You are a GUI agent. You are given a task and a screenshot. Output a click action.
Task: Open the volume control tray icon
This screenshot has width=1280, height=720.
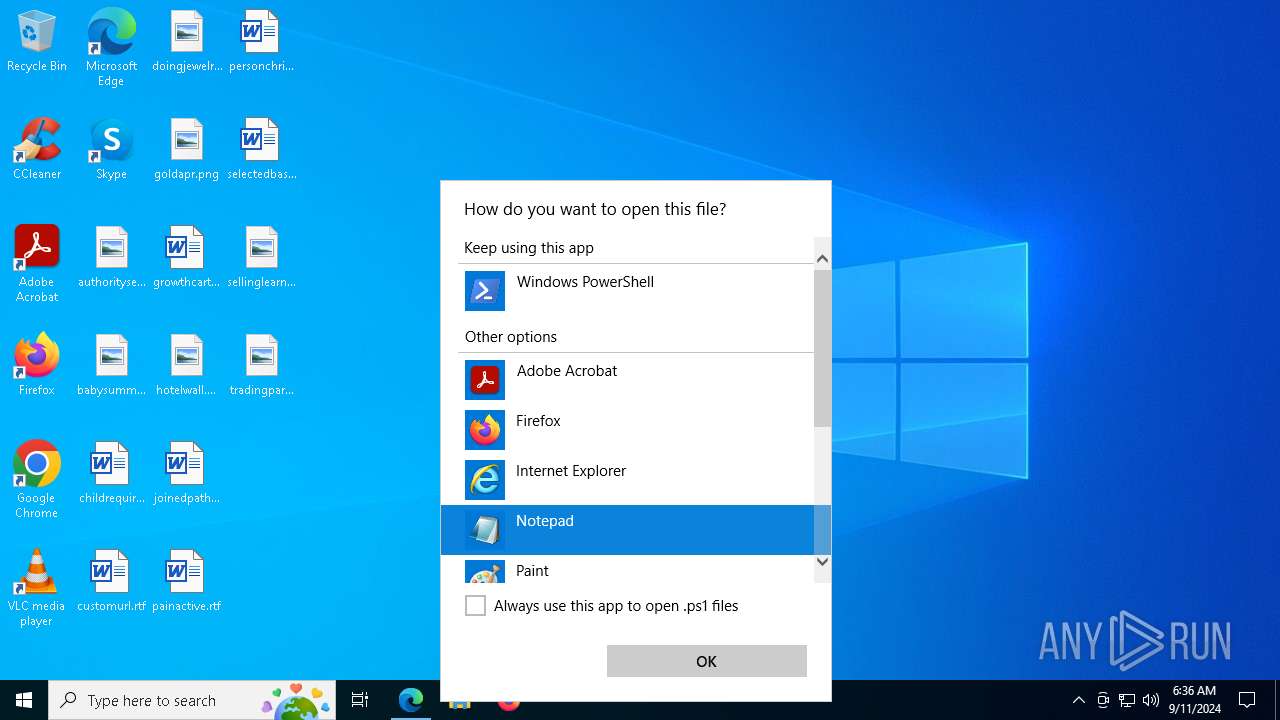tap(1151, 700)
